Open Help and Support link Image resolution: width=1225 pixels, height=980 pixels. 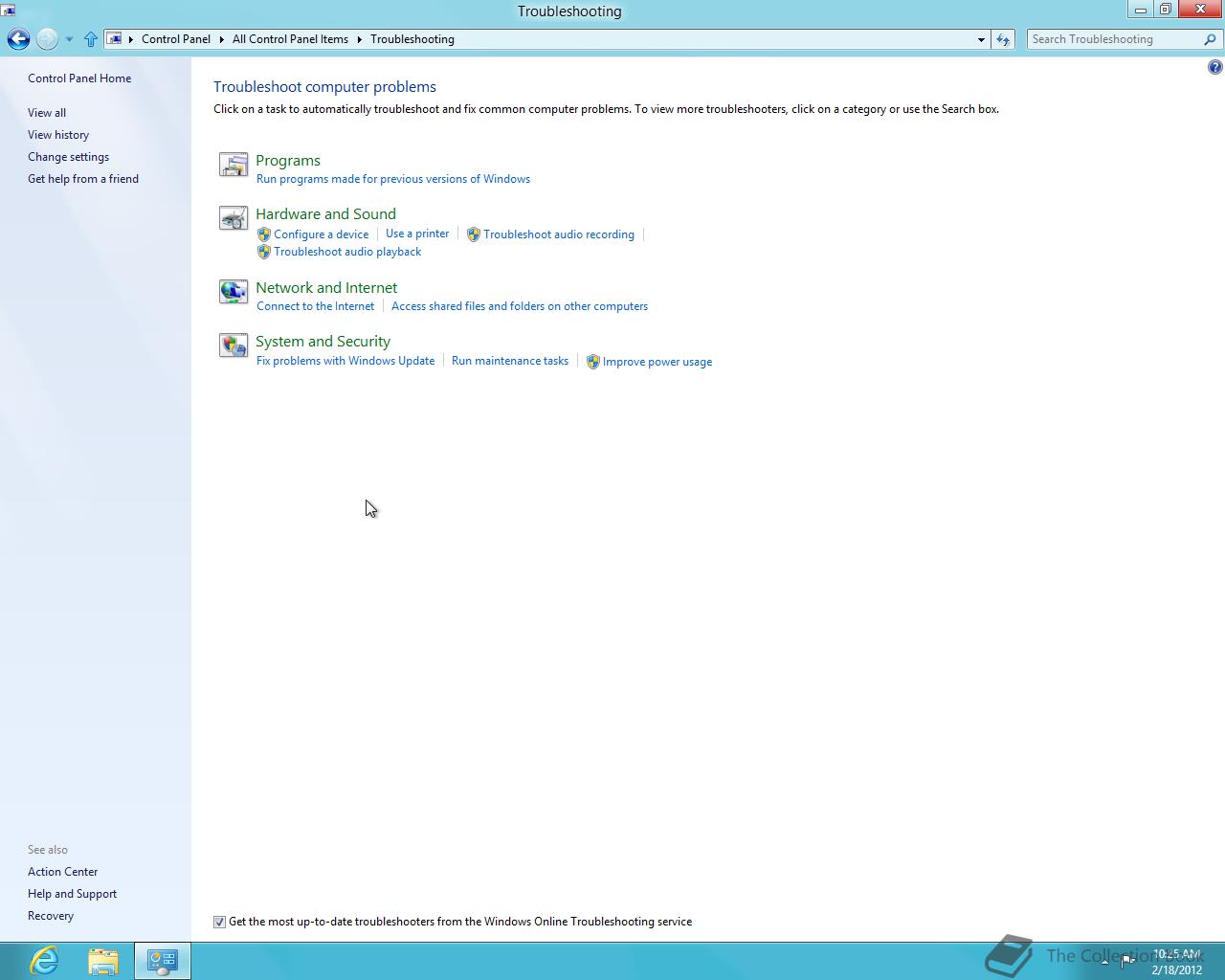click(x=72, y=894)
